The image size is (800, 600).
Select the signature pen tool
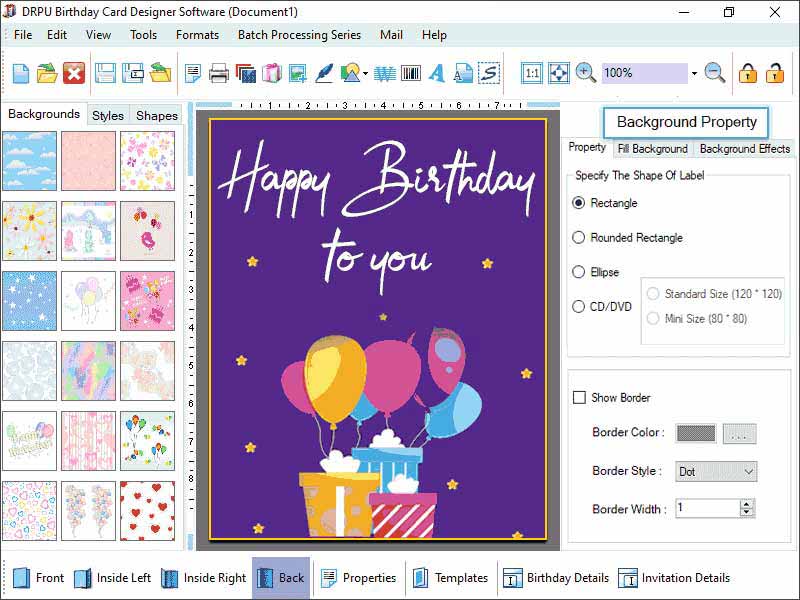(x=322, y=72)
